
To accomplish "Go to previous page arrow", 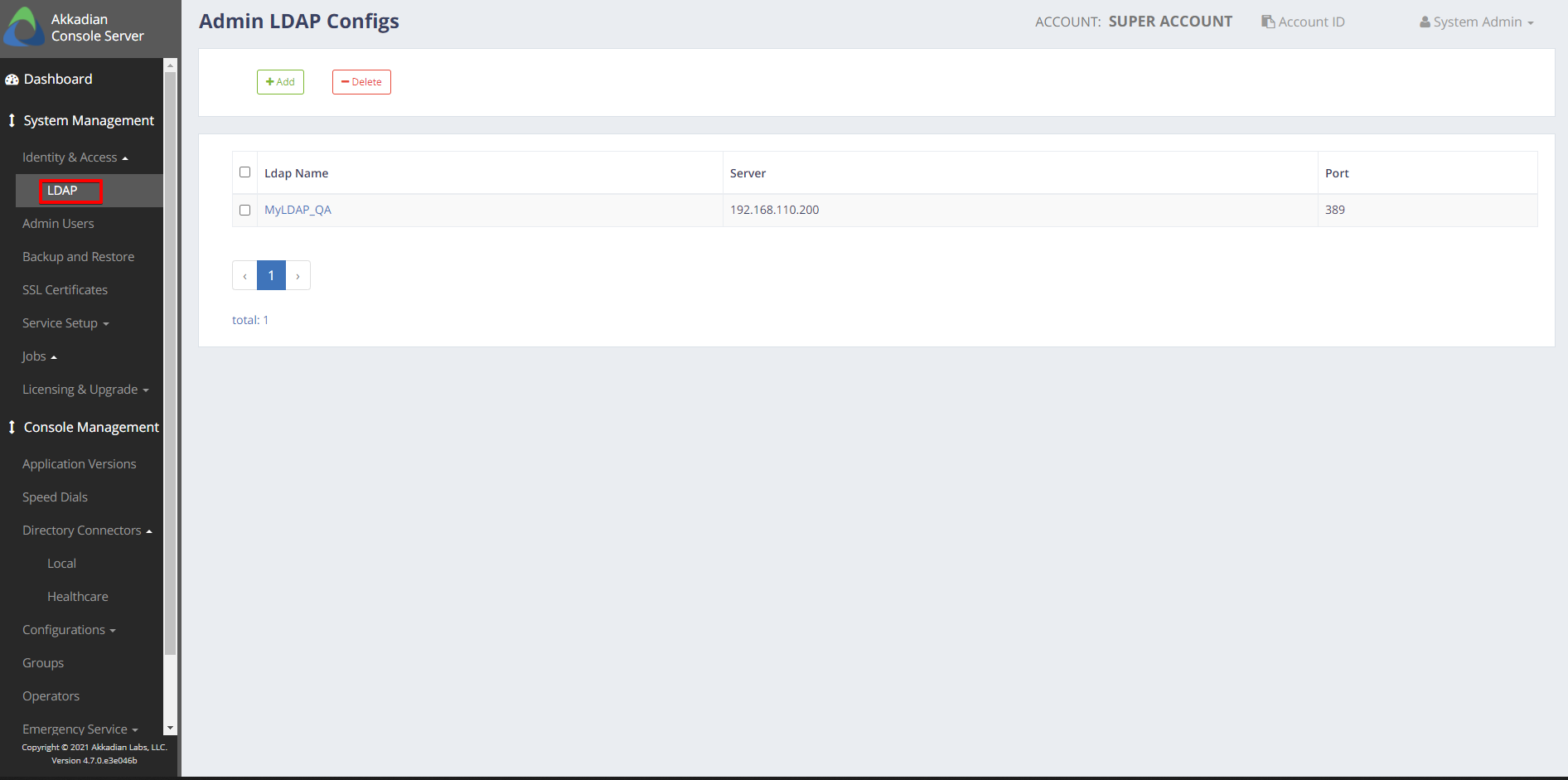I will [244, 275].
